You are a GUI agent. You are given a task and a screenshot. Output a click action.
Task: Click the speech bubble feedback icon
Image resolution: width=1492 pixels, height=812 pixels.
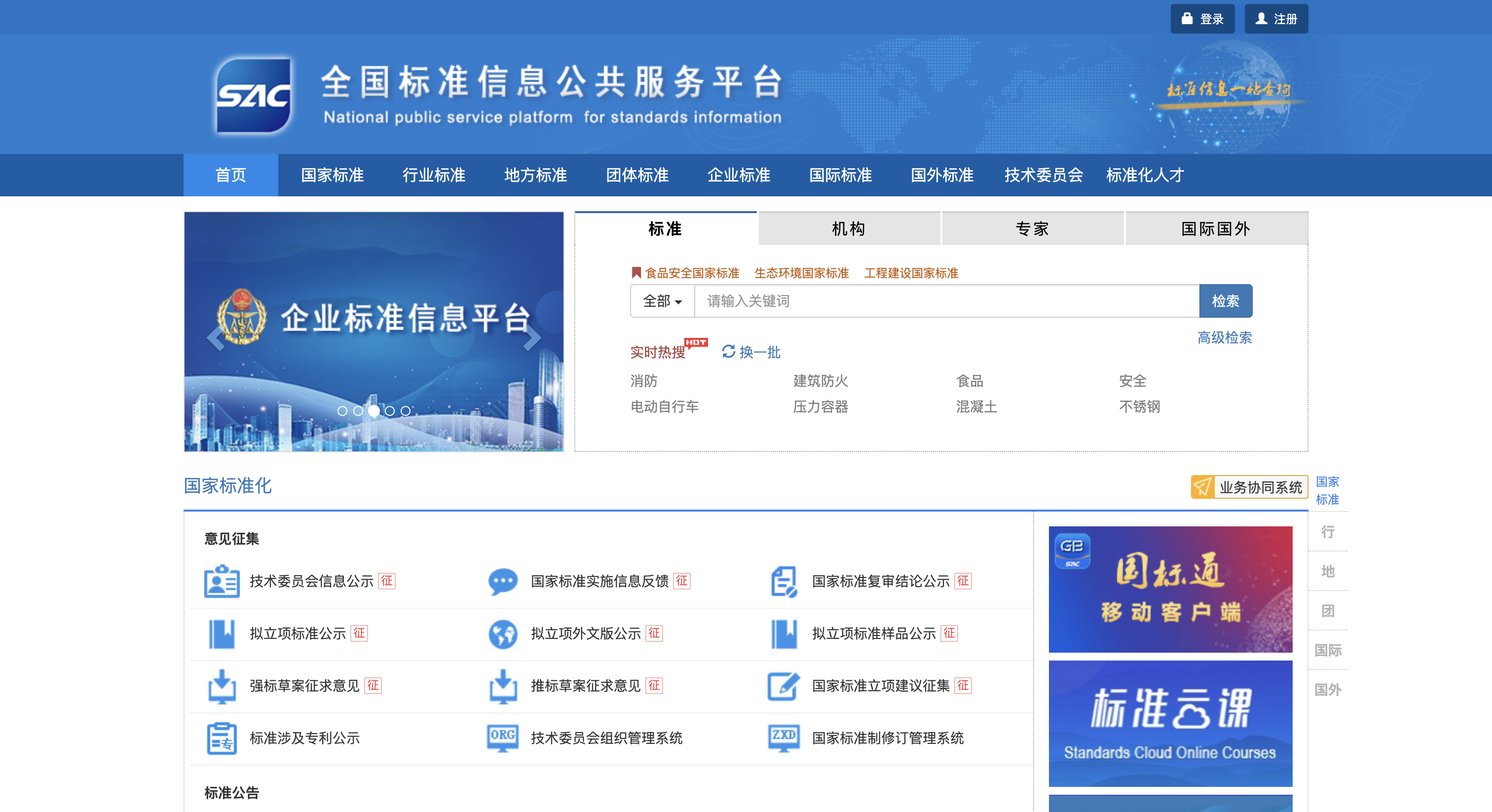[x=502, y=581]
